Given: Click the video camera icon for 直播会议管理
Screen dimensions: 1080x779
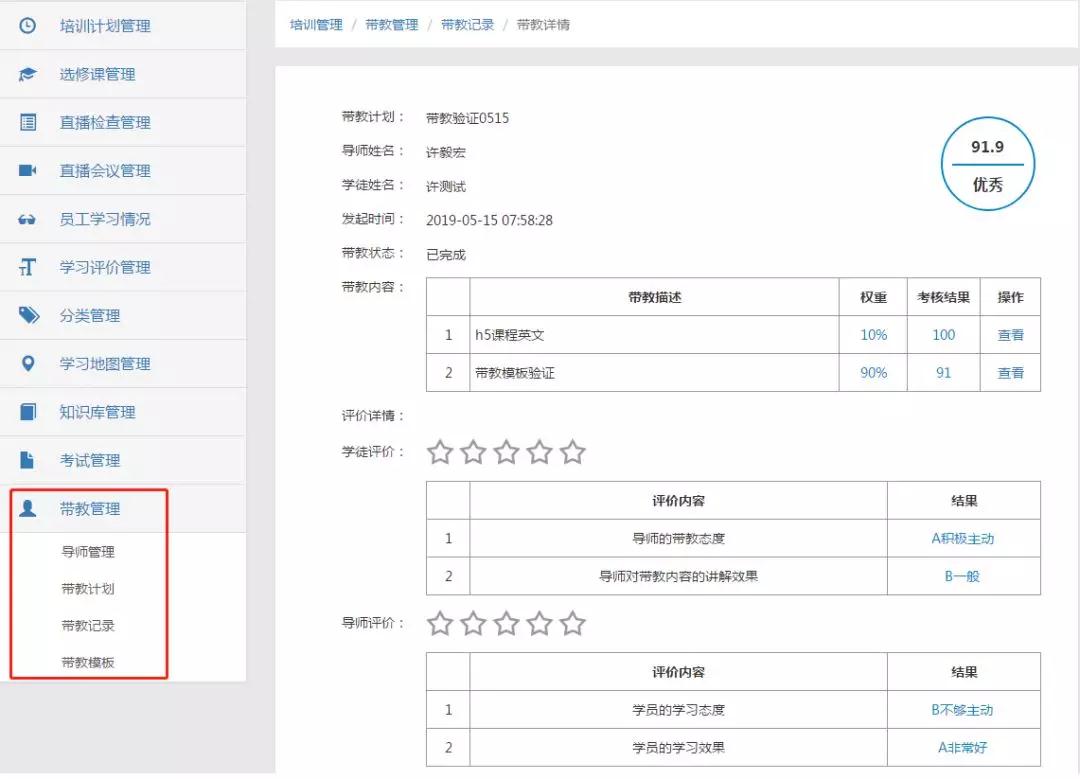Looking at the screenshot, I should tap(28, 171).
